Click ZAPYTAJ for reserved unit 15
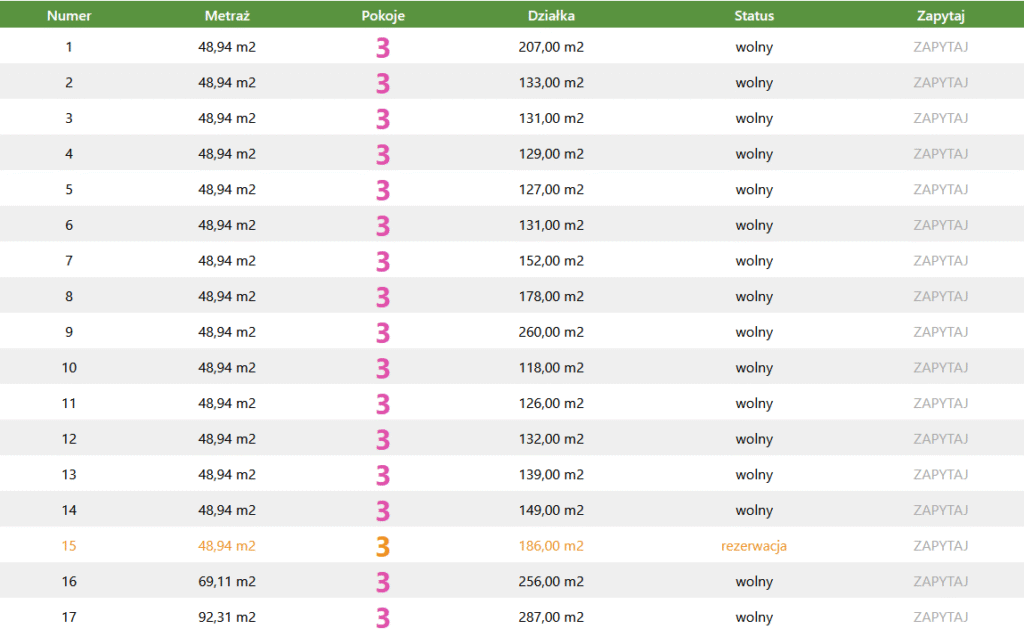Screen dimensions: 1024x637 coord(940,546)
